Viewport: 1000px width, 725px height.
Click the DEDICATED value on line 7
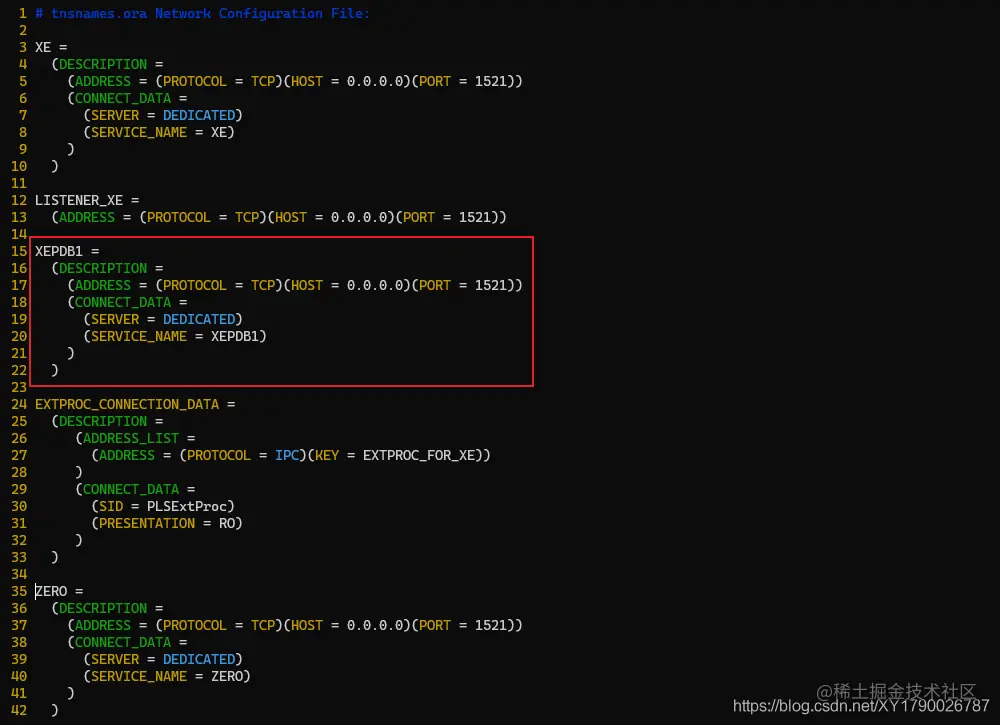(x=199, y=115)
